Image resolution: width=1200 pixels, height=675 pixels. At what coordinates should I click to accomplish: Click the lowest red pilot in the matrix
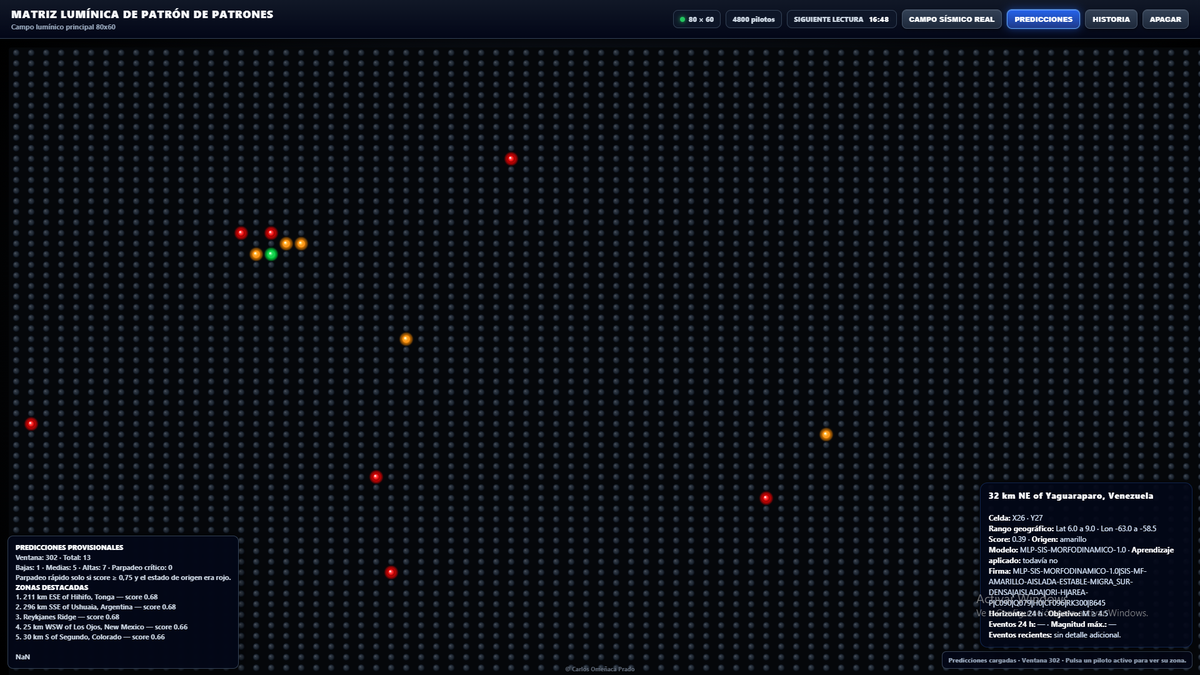pyautogui.click(x=391, y=572)
